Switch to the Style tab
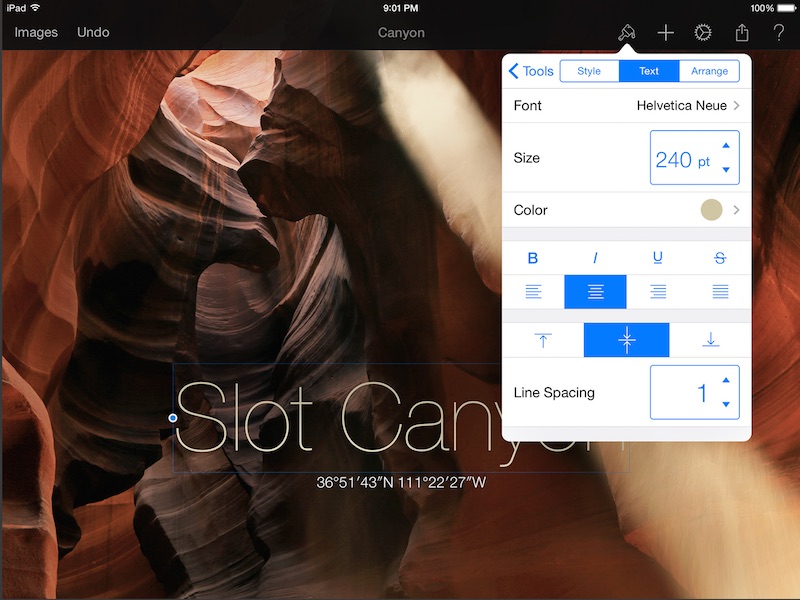The image size is (800, 600). click(589, 71)
